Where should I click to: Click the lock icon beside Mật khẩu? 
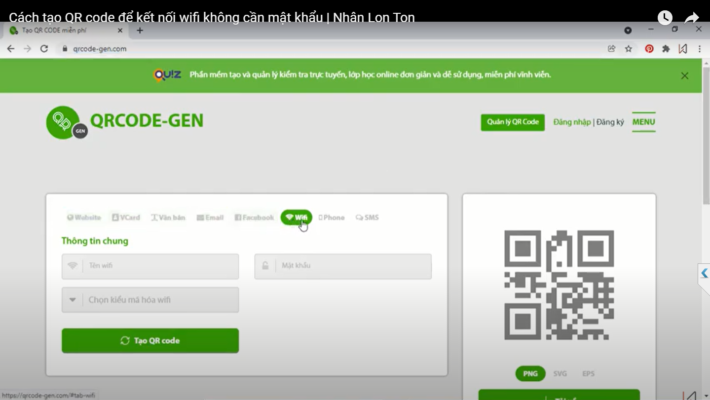(x=265, y=266)
